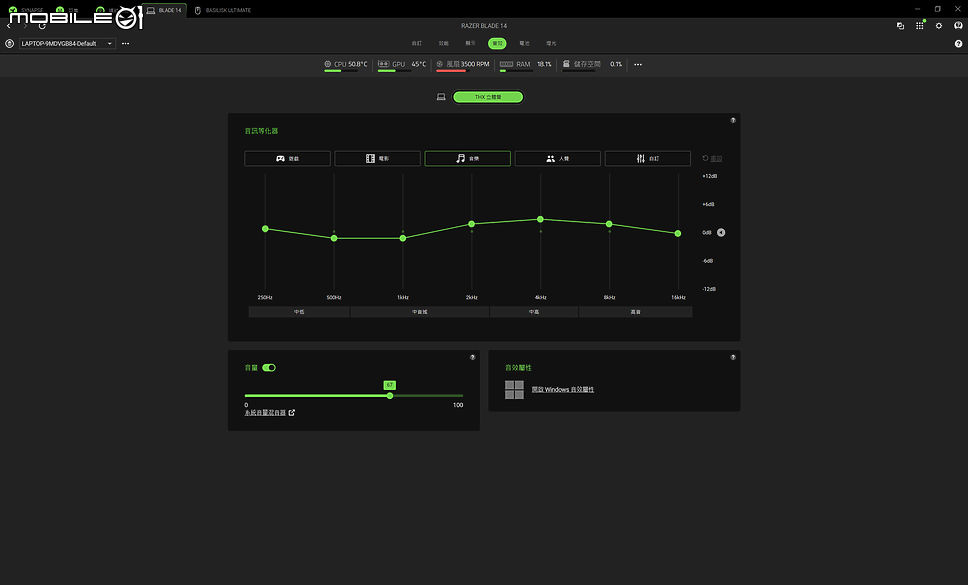This screenshot has width=968, height=585.
Task: Open the first subtab left of the active tab
Action: pyautogui.click(x=470, y=43)
